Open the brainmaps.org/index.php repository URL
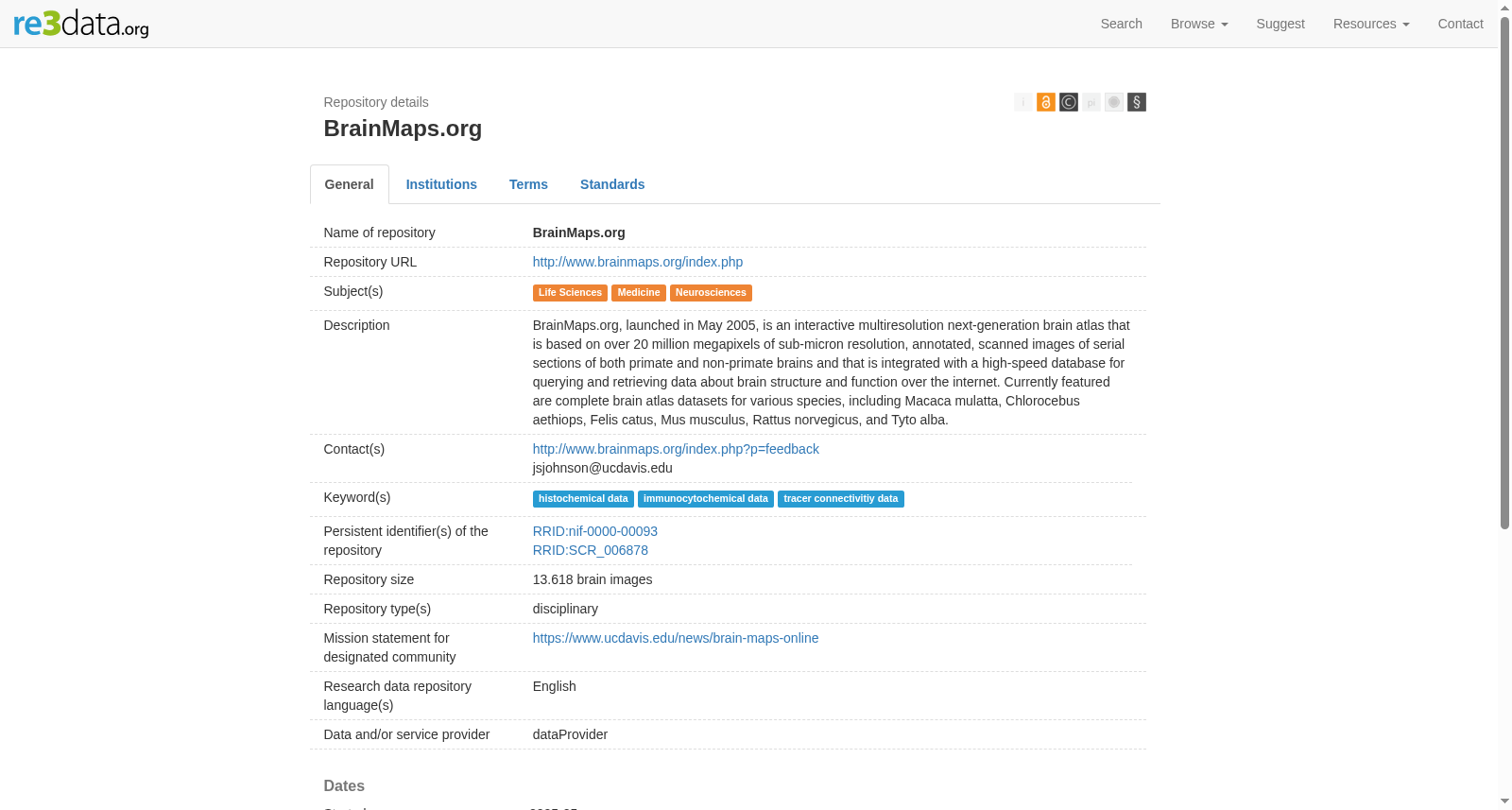 pos(638,262)
